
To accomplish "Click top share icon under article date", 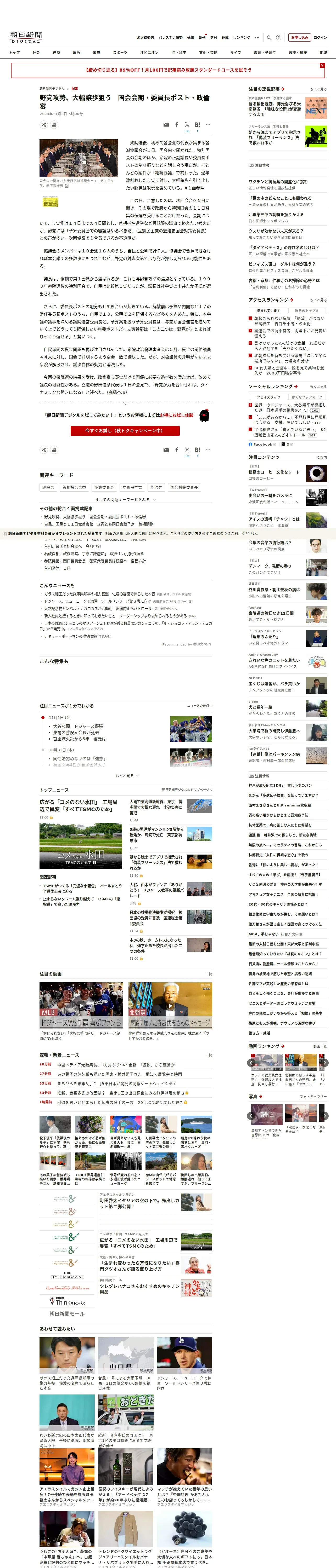I will [44, 125].
